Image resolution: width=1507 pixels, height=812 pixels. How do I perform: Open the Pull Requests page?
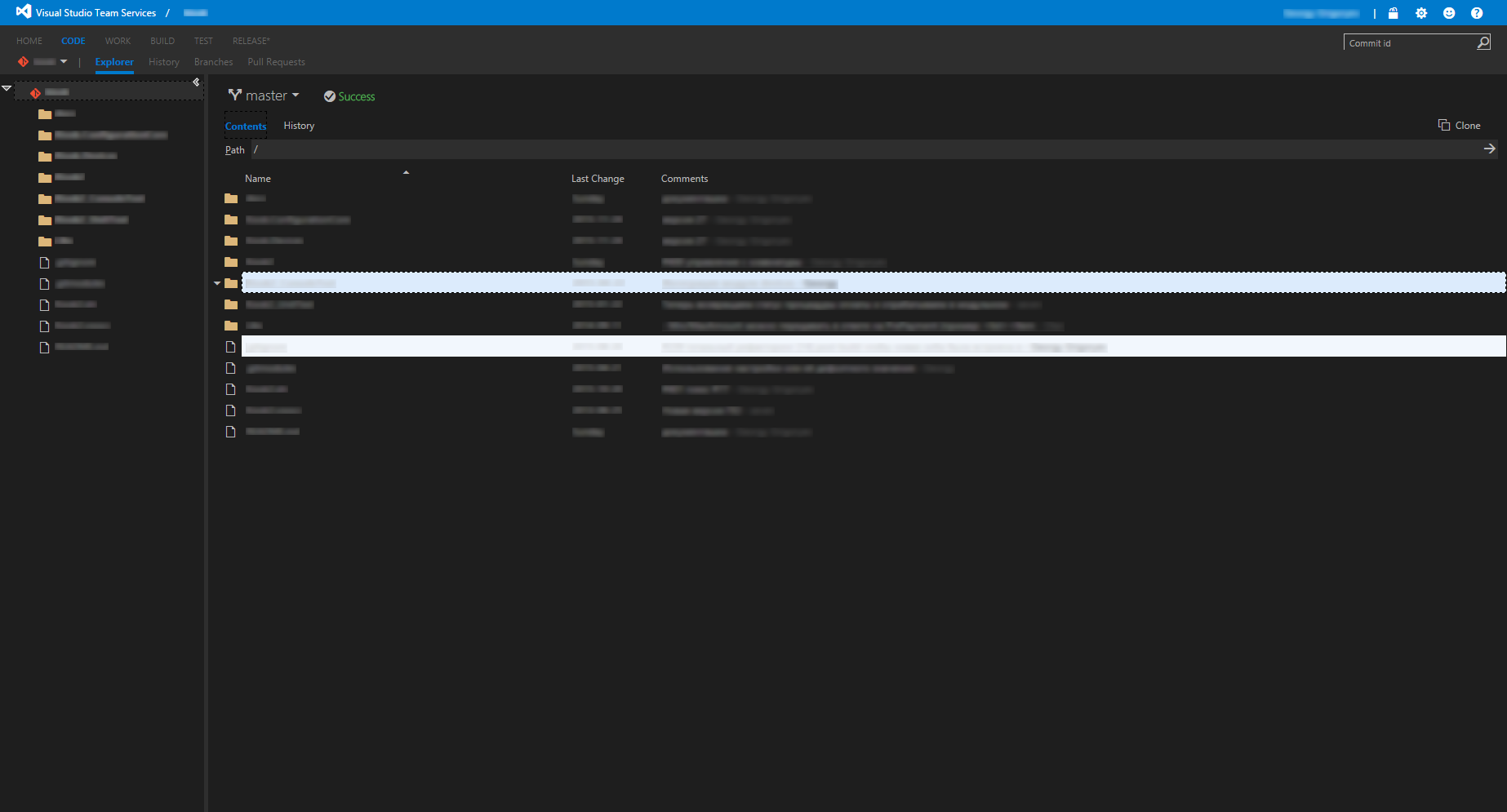(276, 62)
